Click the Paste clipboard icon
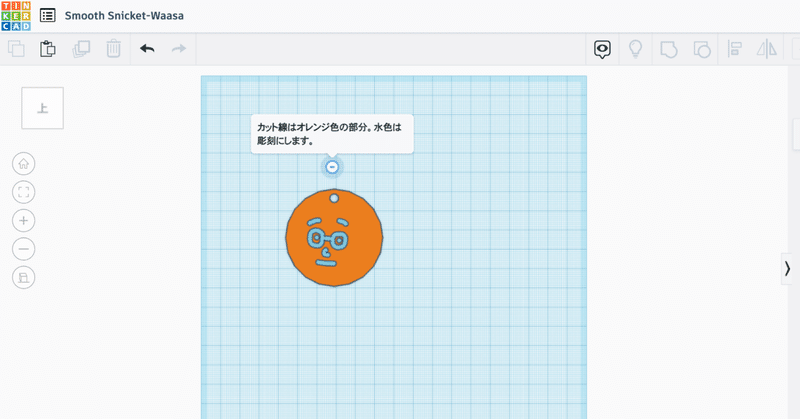This screenshot has height=419, width=800. click(x=48, y=48)
